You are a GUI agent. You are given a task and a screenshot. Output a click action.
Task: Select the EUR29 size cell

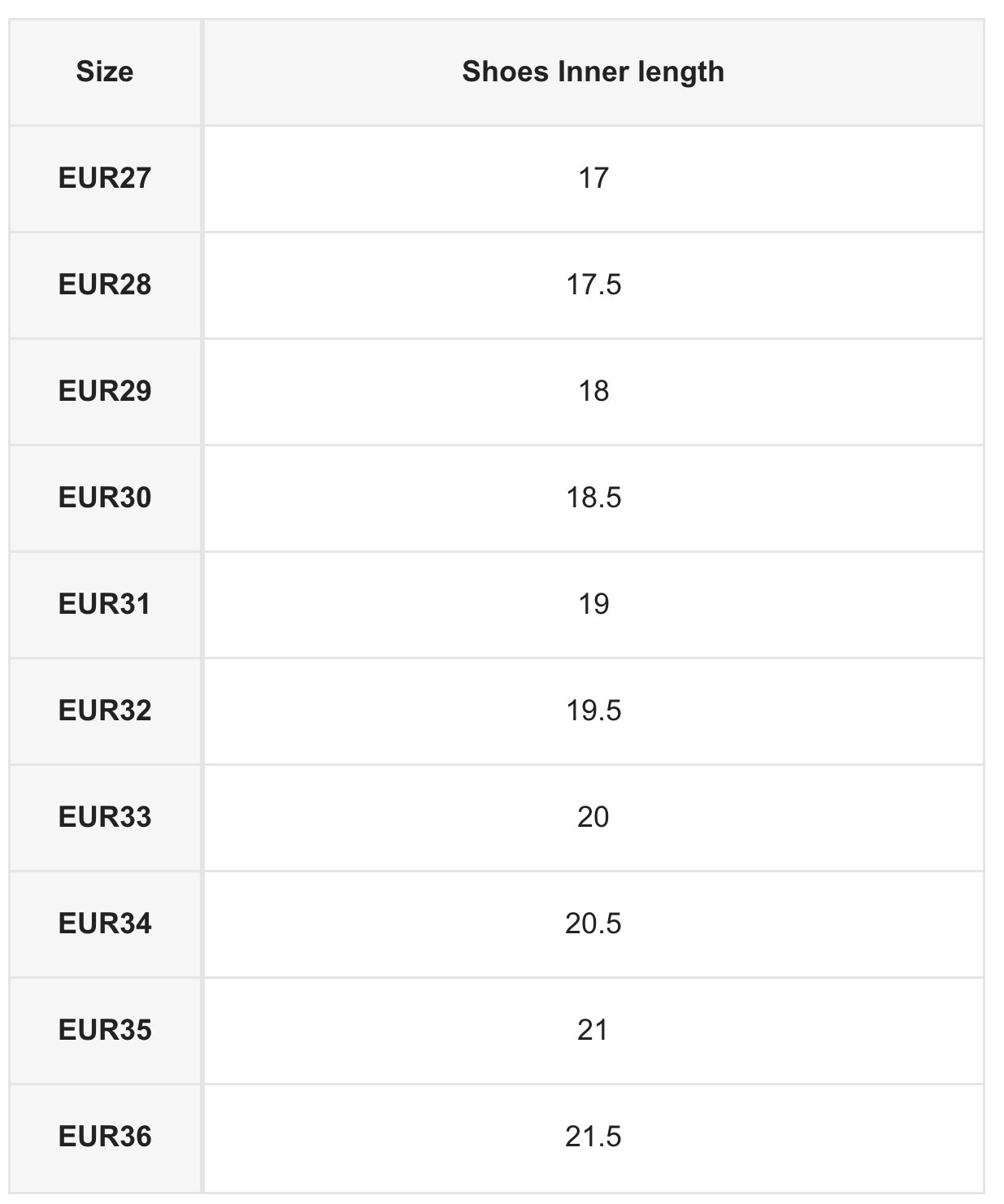coord(105,391)
